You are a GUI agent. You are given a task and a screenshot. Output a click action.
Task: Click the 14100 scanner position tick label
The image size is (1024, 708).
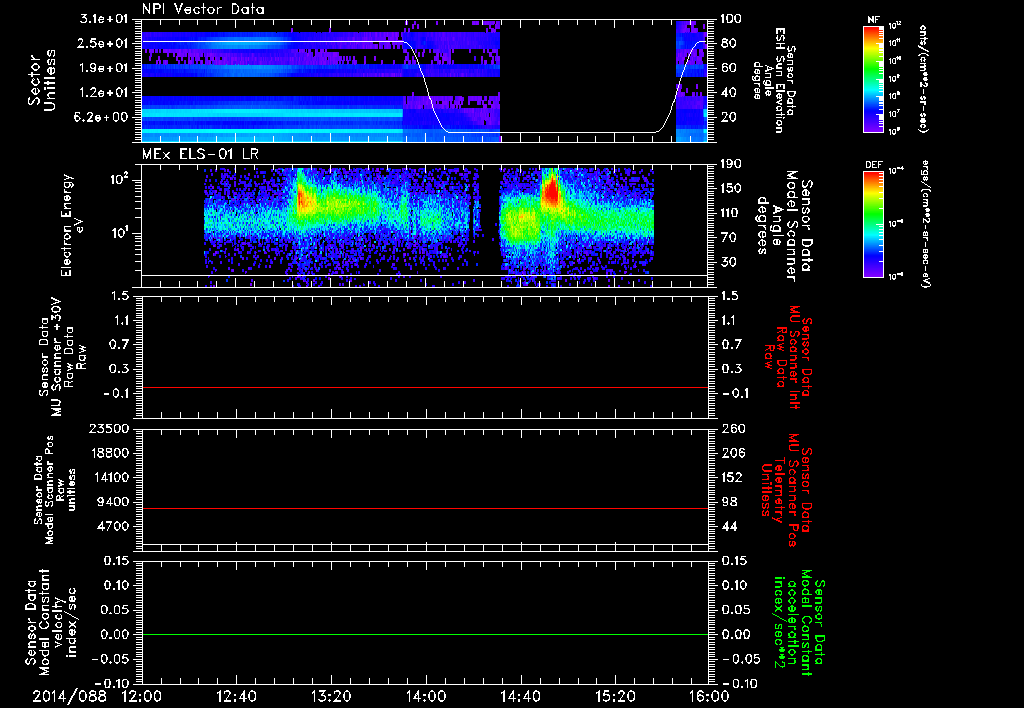tap(108, 477)
